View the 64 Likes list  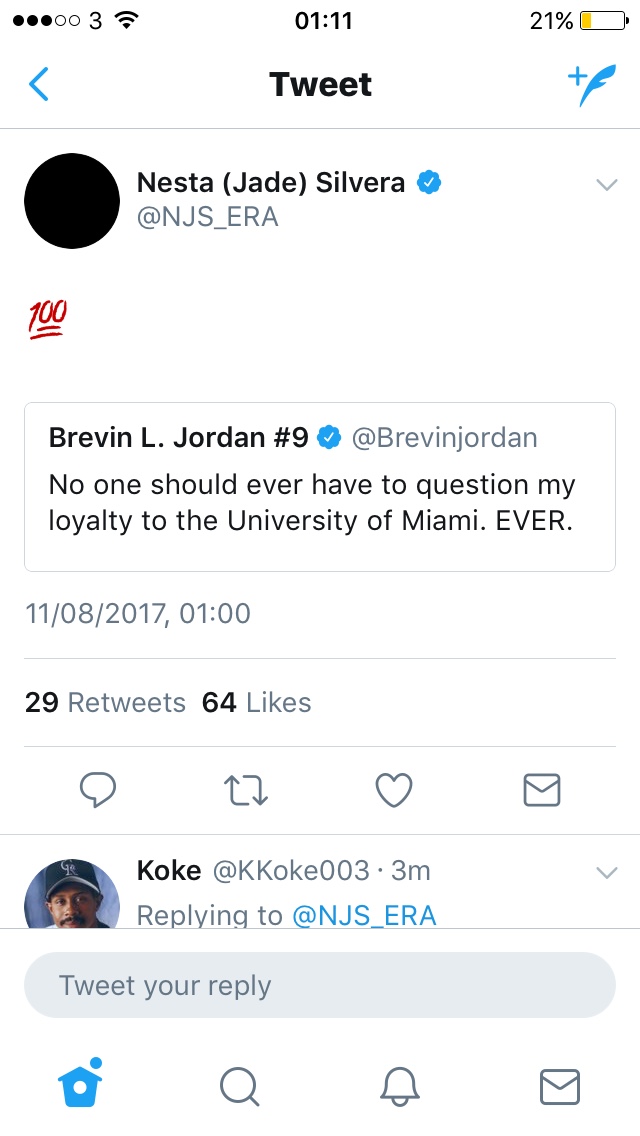pos(257,703)
